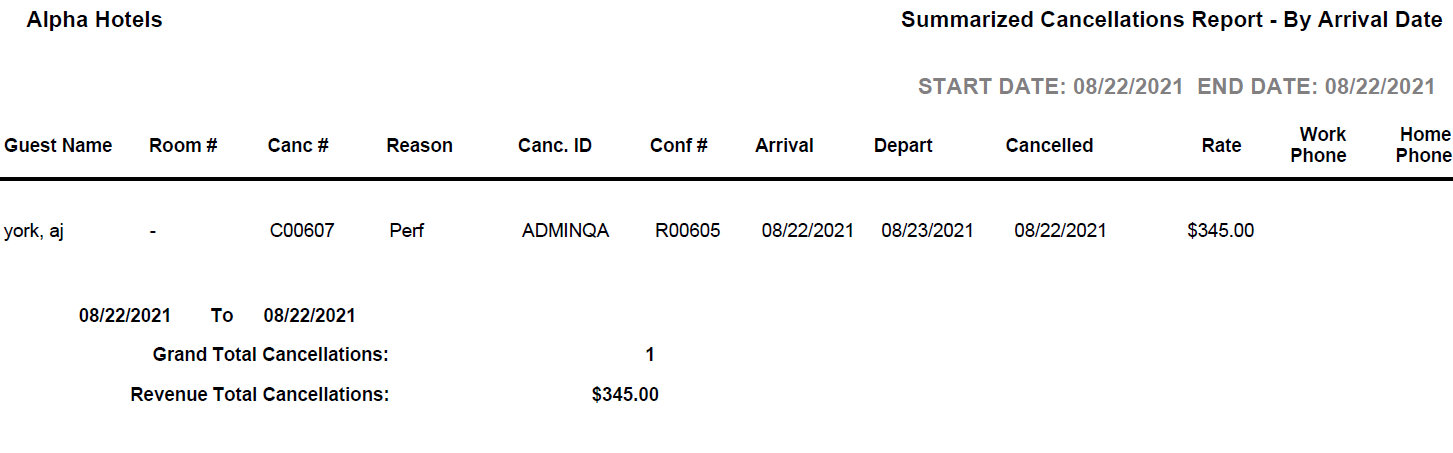Click the ADMINQA cancellation ID
1453x453 pixels.
pyautogui.click(x=565, y=231)
